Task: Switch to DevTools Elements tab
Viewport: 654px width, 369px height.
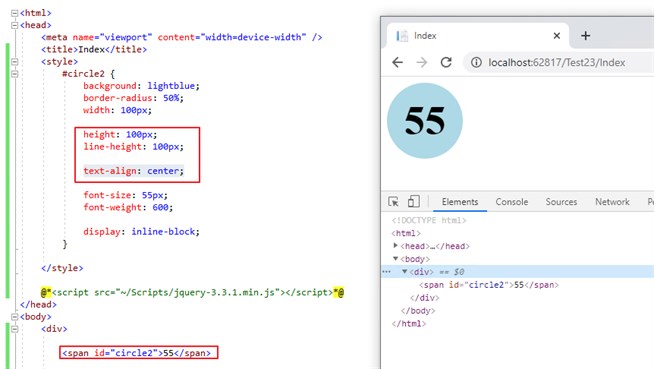Action: point(460,202)
